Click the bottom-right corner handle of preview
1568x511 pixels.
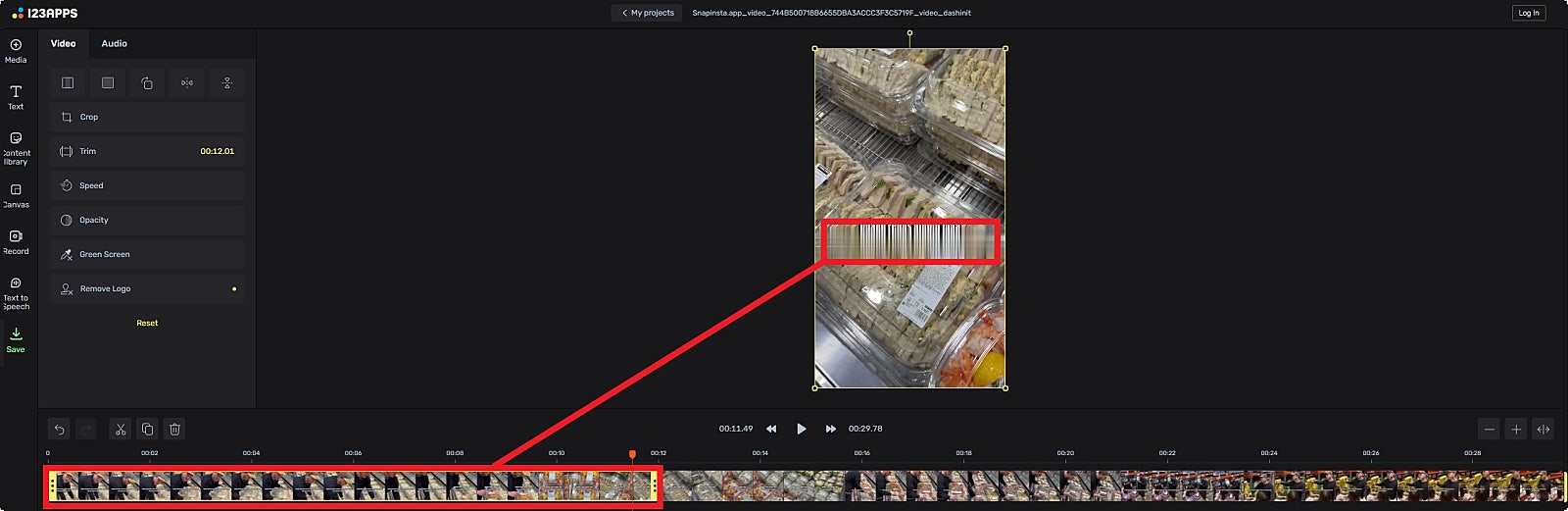[1005, 387]
